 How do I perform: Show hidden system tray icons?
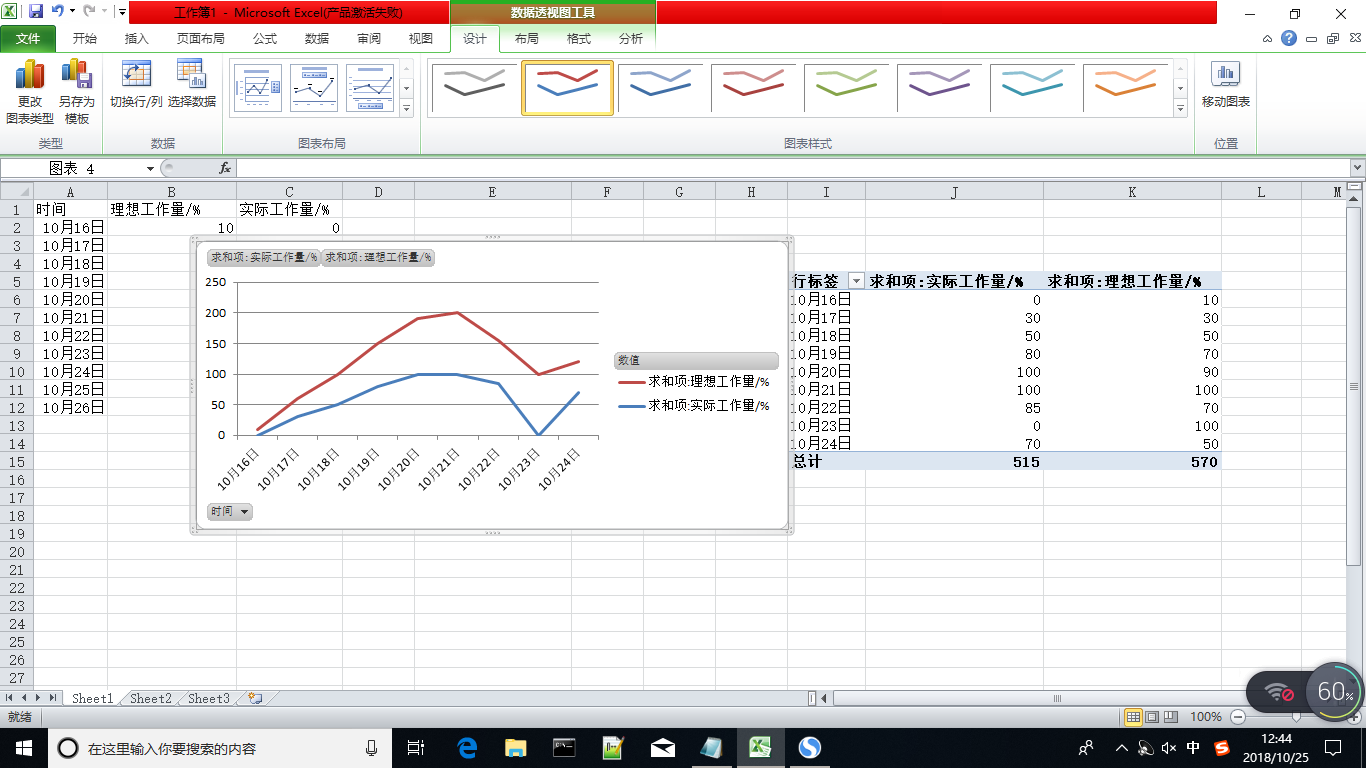click(1121, 748)
